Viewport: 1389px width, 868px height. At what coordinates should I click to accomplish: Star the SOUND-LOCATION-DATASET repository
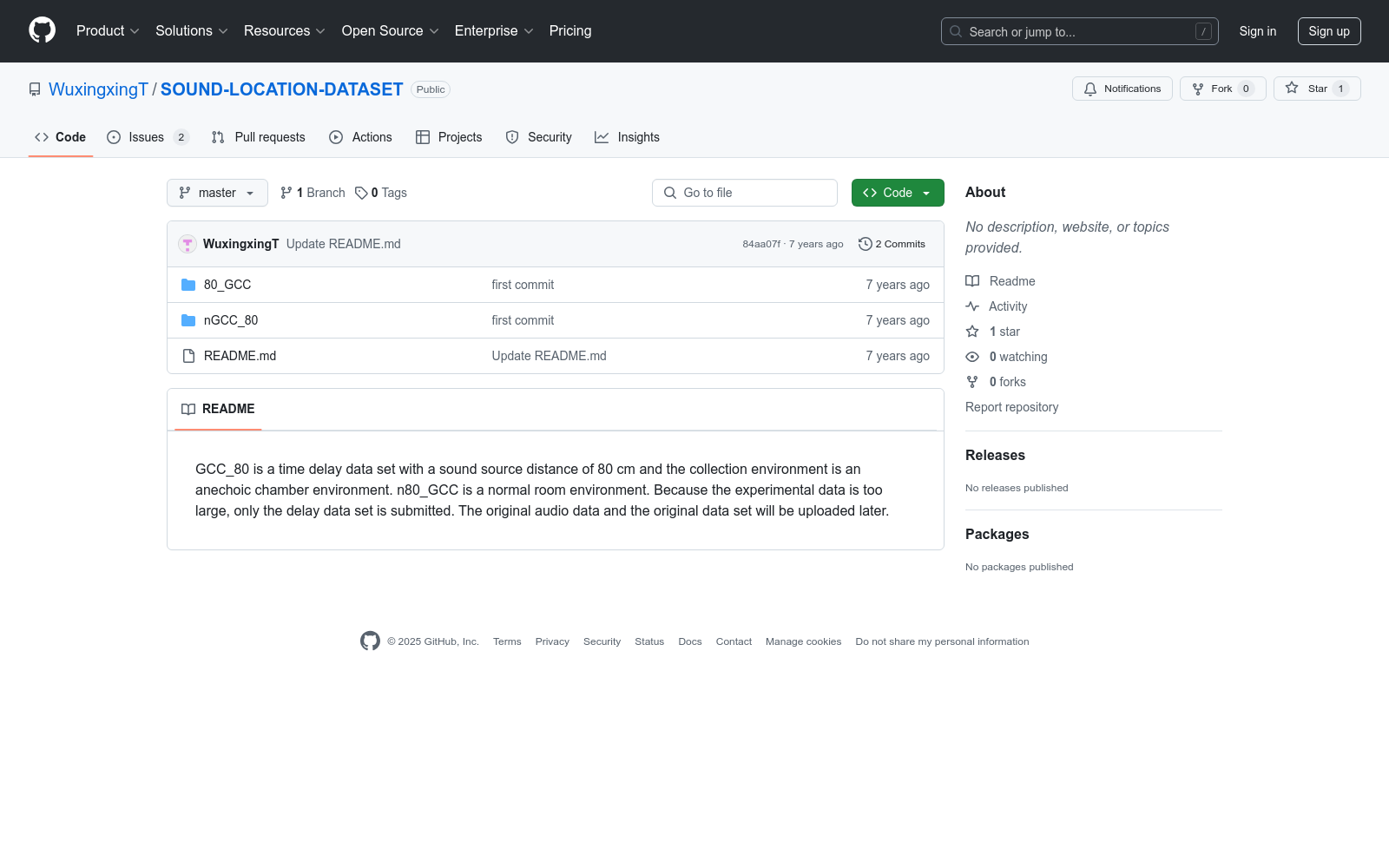tap(1317, 89)
